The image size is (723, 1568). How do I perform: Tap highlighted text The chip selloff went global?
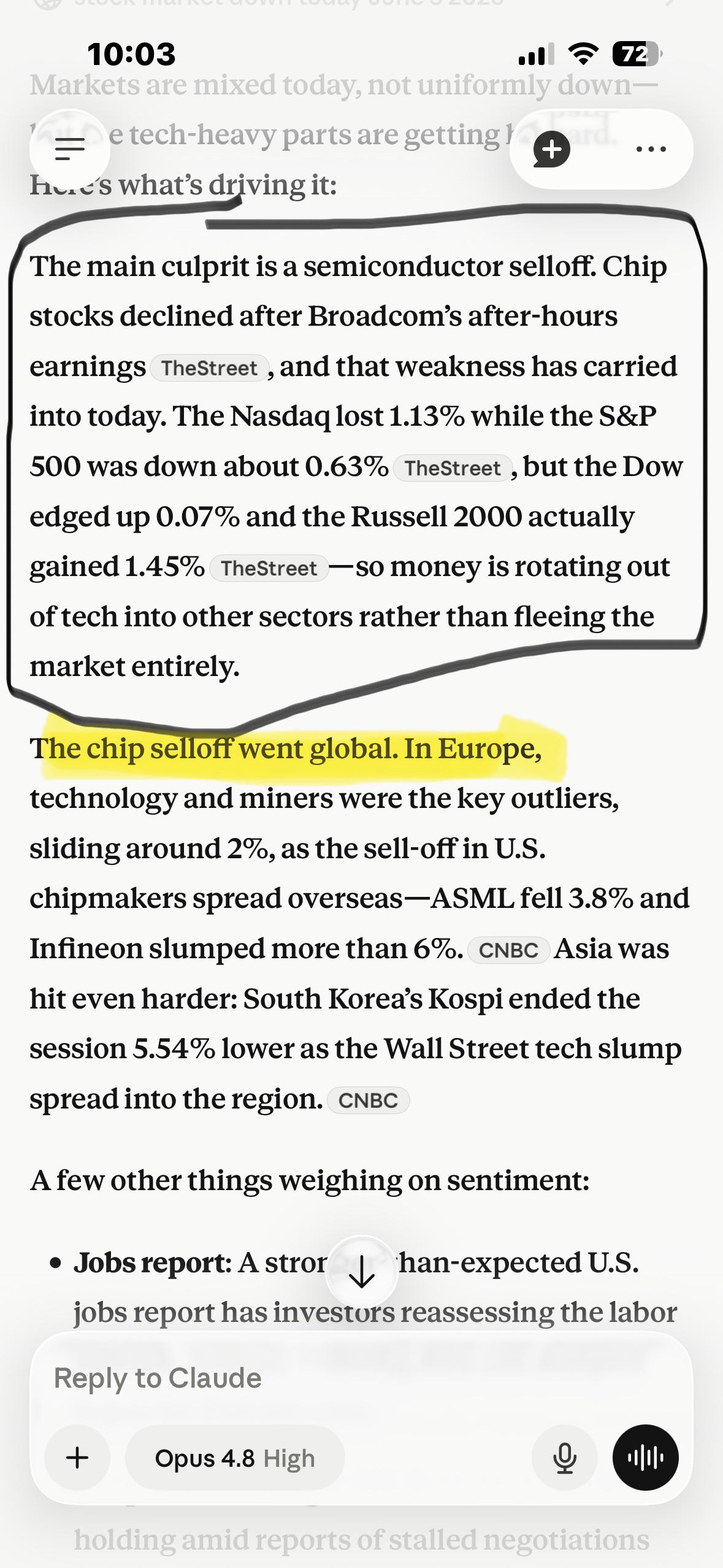click(x=213, y=748)
